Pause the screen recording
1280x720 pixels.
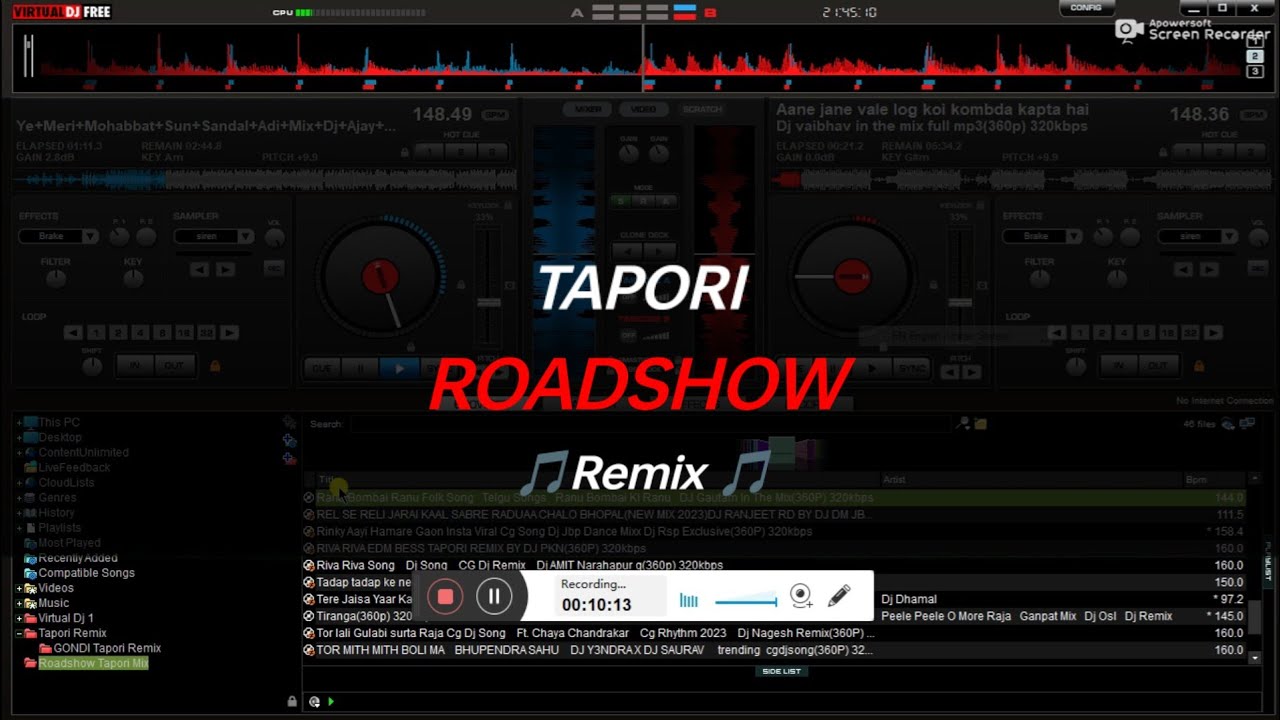(x=494, y=597)
